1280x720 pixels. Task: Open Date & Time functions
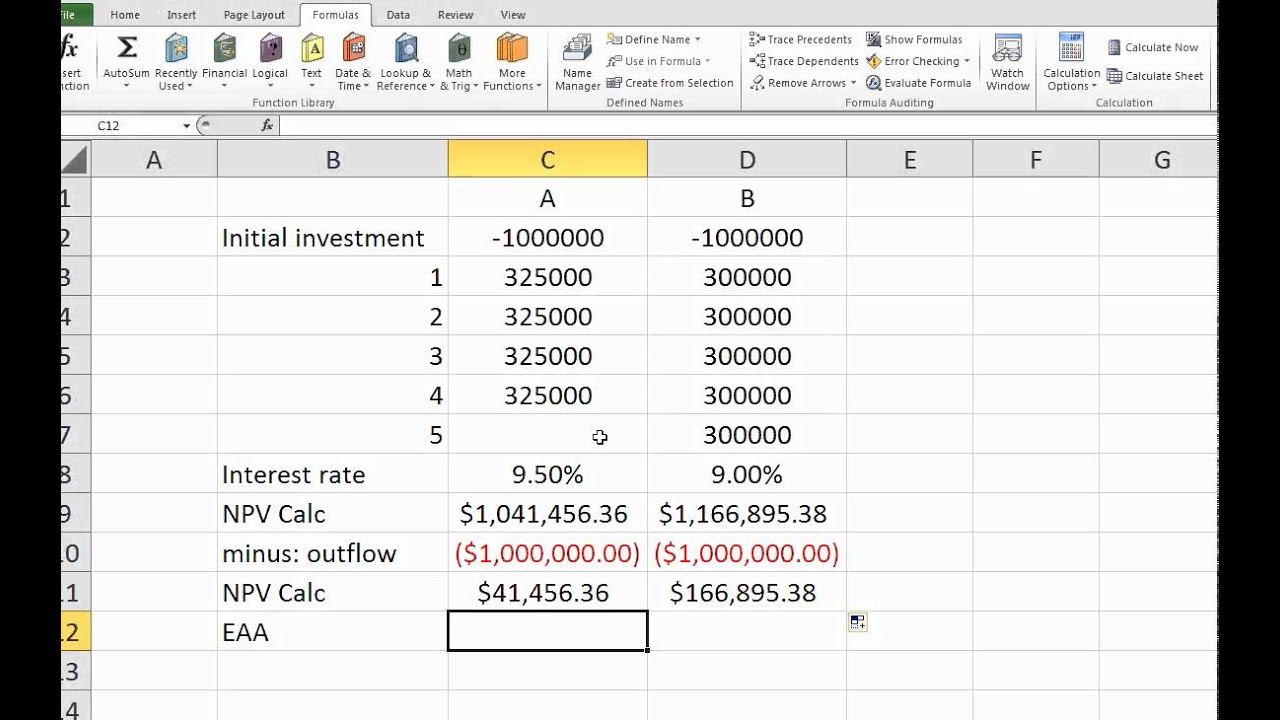pyautogui.click(x=353, y=62)
